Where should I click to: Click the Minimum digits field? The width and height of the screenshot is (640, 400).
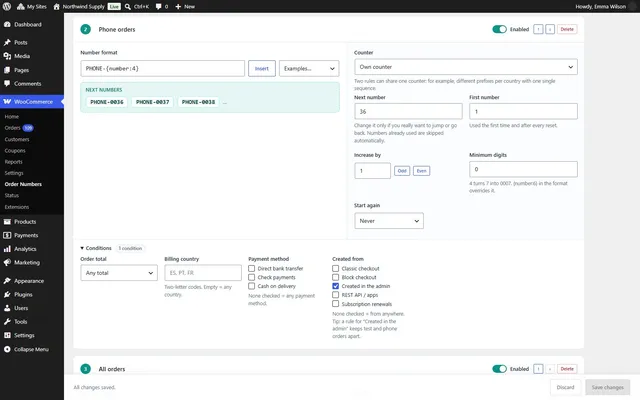523,169
